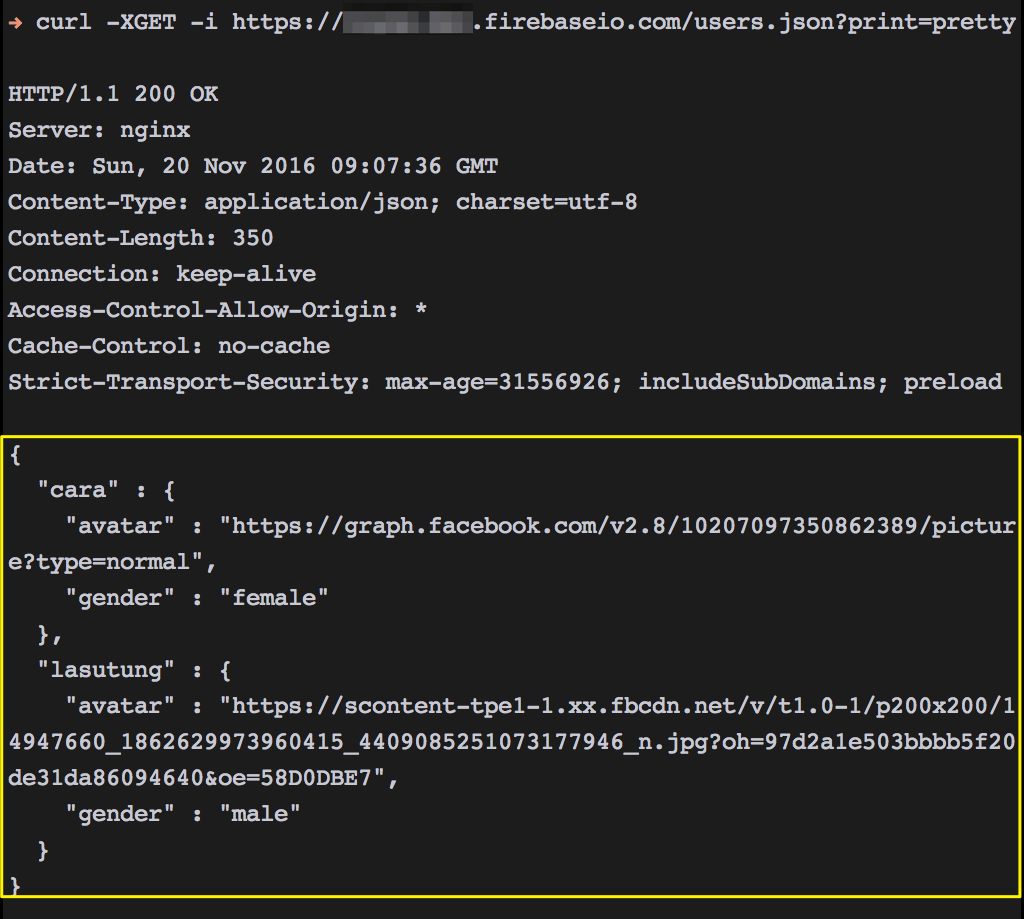Click the Cache-Control: no-cache header

click(x=169, y=346)
